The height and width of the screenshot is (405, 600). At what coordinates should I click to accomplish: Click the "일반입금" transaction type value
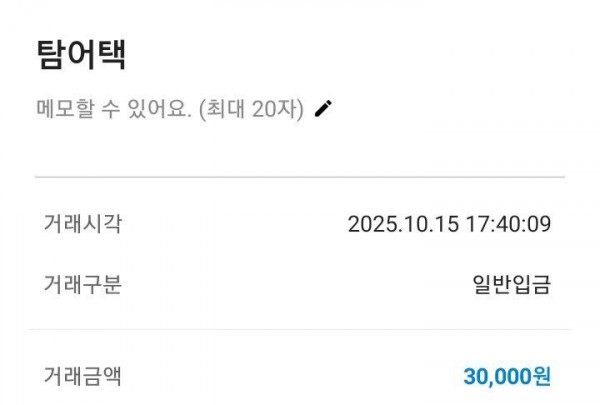[x=511, y=285]
